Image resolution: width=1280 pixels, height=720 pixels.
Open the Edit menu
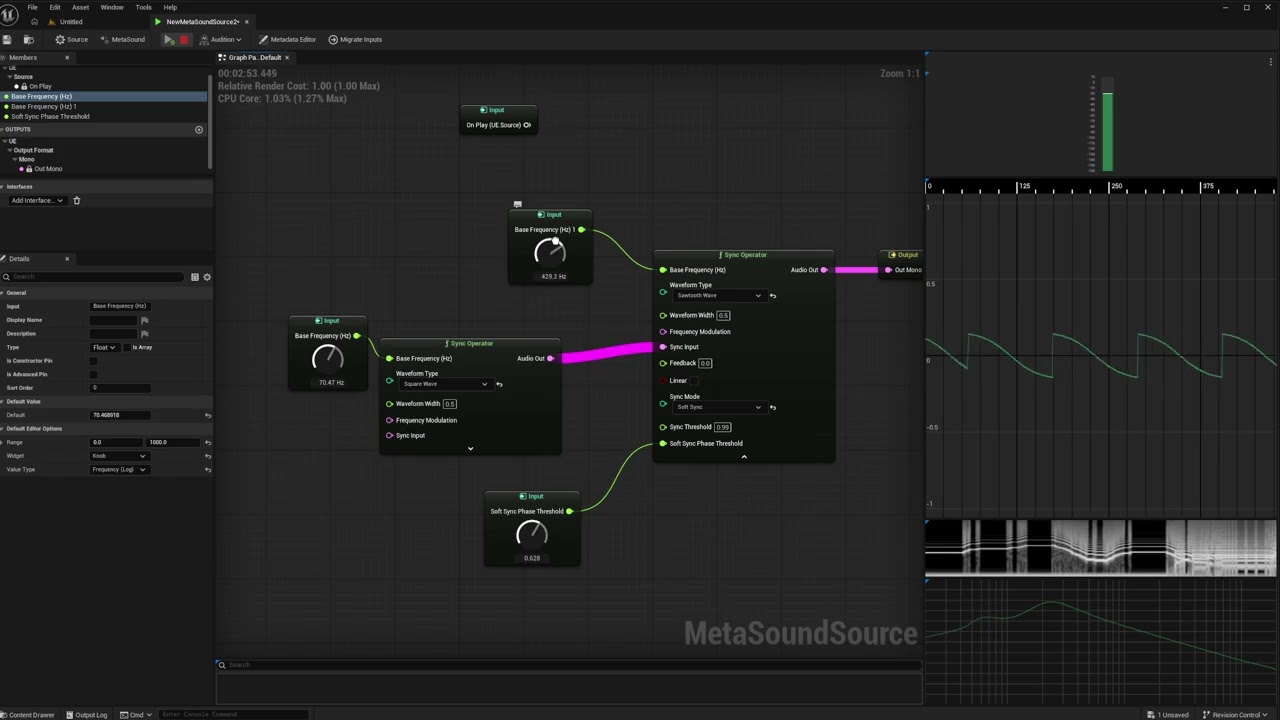(55, 7)
